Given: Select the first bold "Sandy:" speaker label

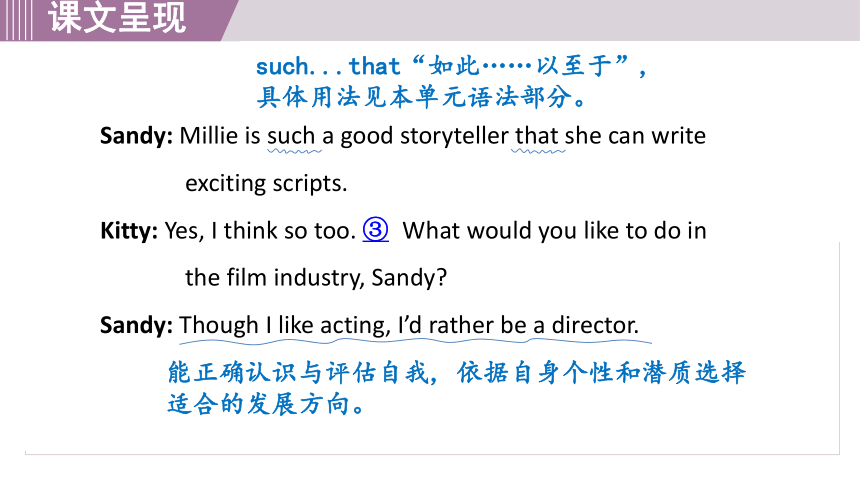Looking at the screenshot, I should pyautogui.click(x=136, y=136).
